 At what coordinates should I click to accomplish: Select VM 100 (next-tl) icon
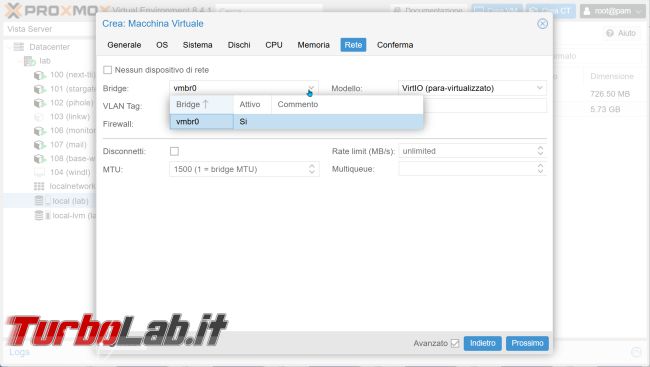coord(40,75)
